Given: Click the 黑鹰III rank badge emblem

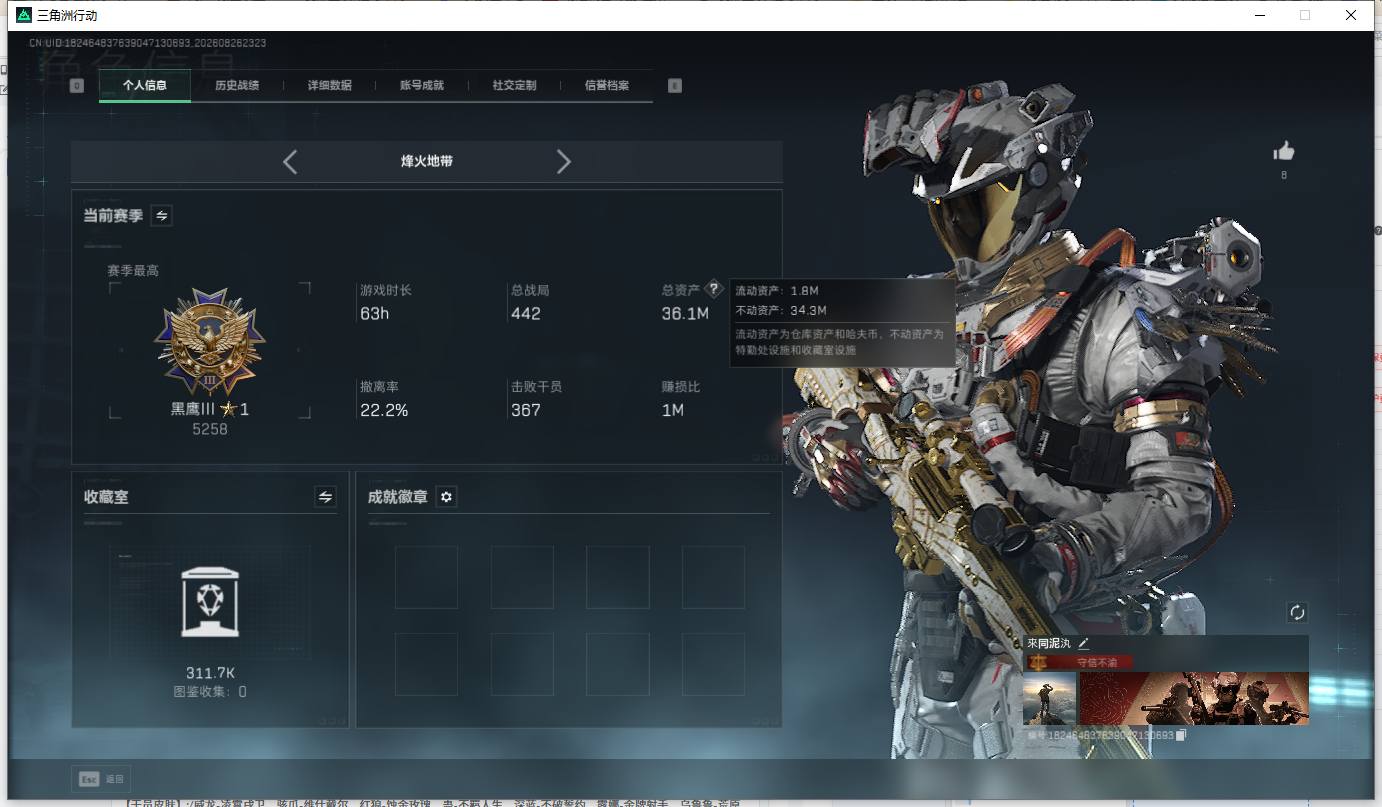Looking at the screenshot, I should coord(210,343).
